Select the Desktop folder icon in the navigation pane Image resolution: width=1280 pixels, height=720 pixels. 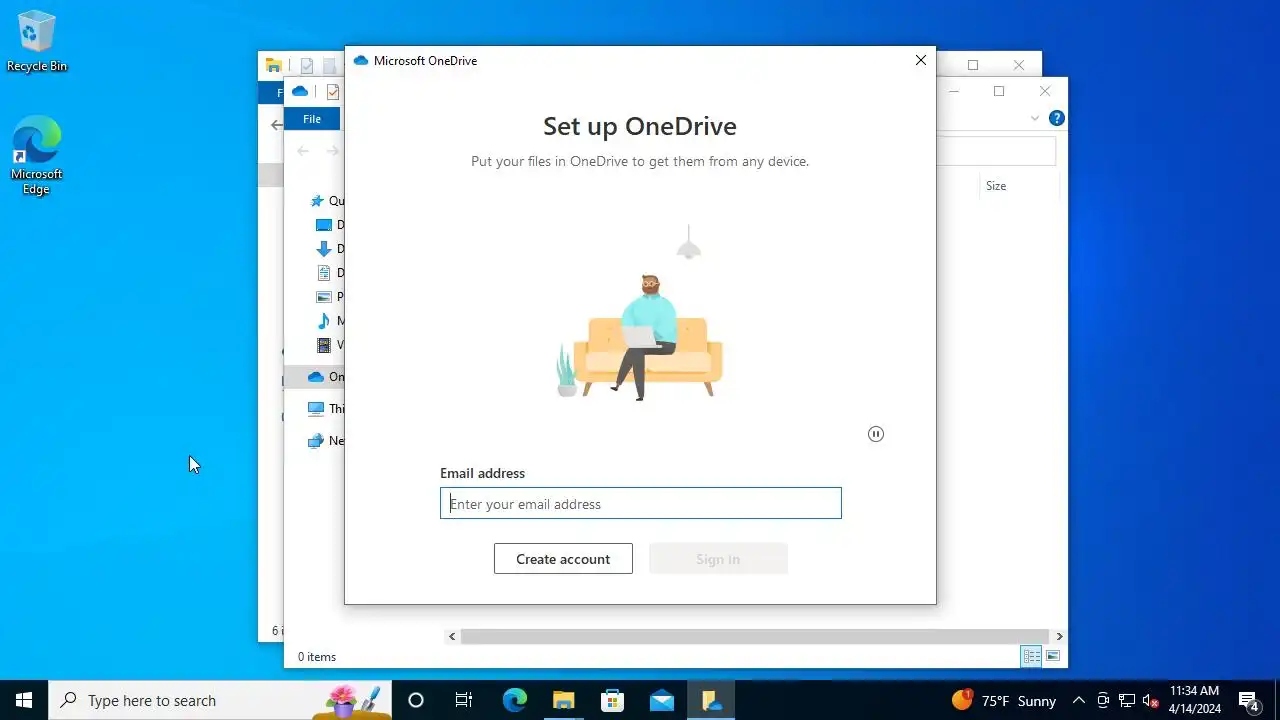(x=324, y=225)
